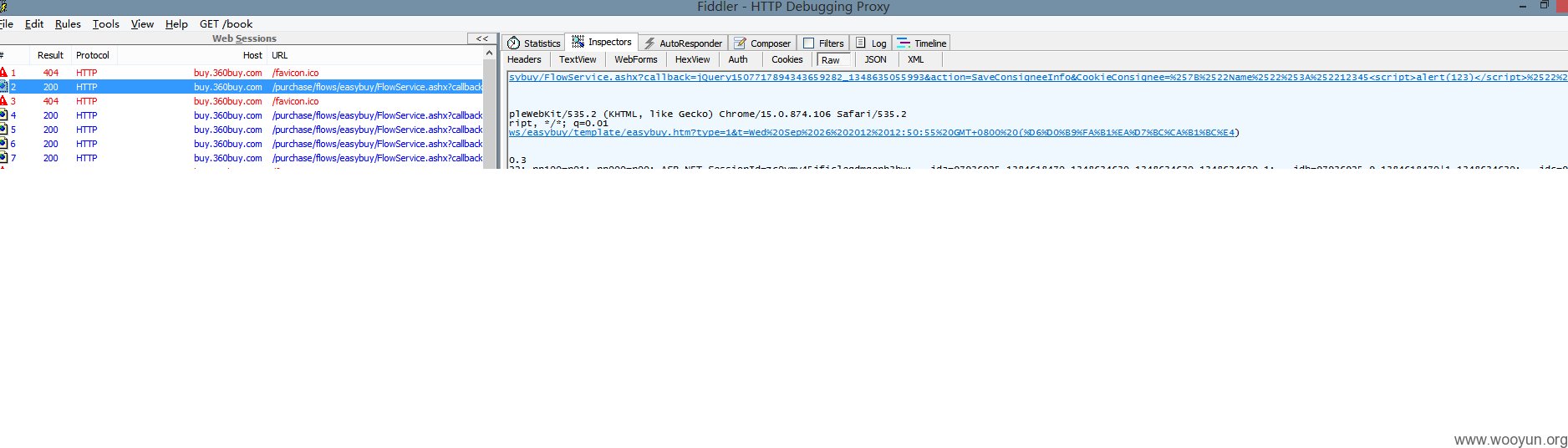1568x448 pixels.
Task: Select the highlighted session 2 URL cell
Action: [x=377, y=87]
